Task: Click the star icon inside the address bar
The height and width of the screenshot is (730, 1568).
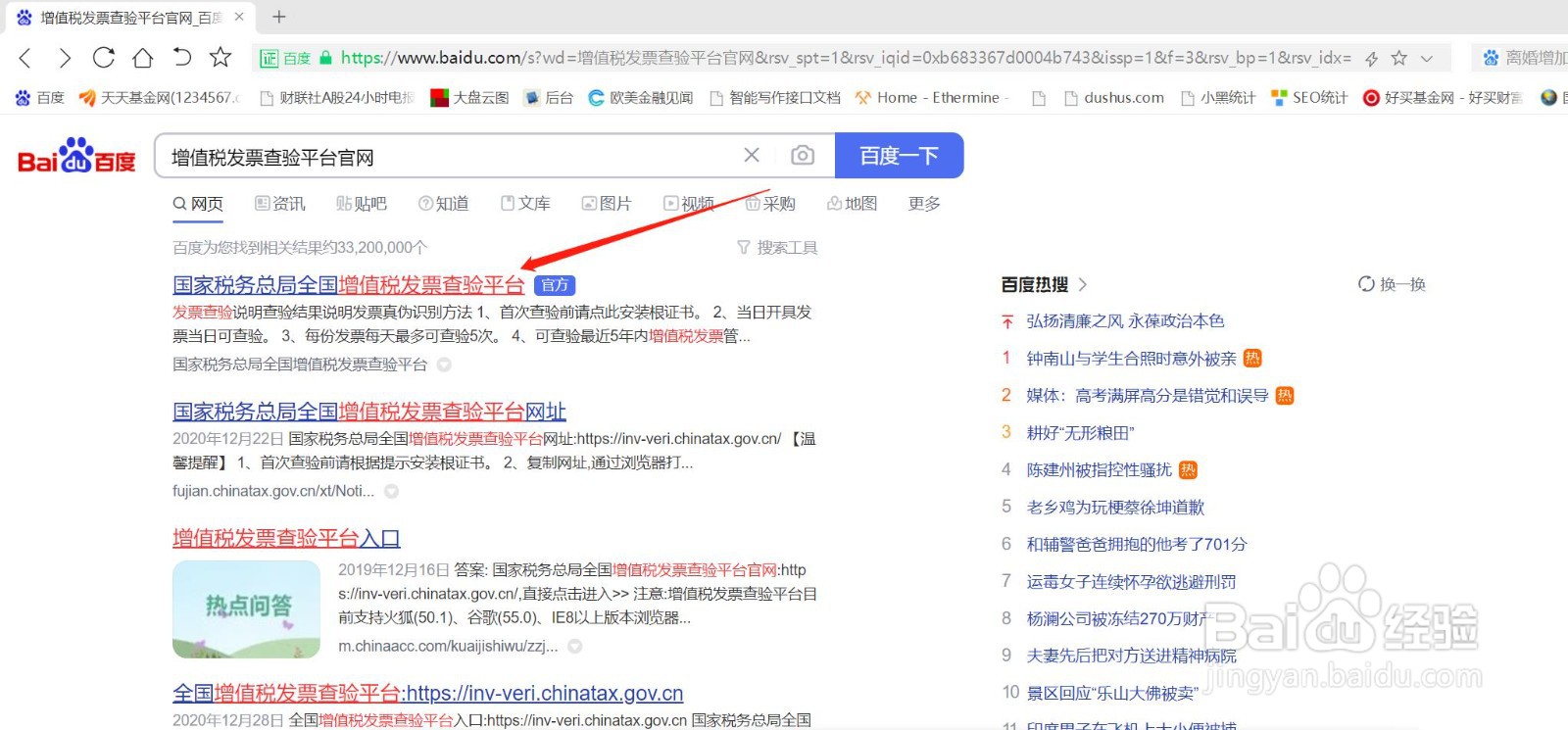Action: pos(1399,58)
